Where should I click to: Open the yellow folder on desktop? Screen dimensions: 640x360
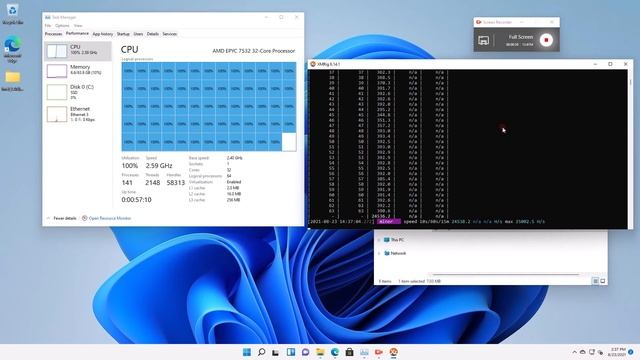tap(12, 81)
